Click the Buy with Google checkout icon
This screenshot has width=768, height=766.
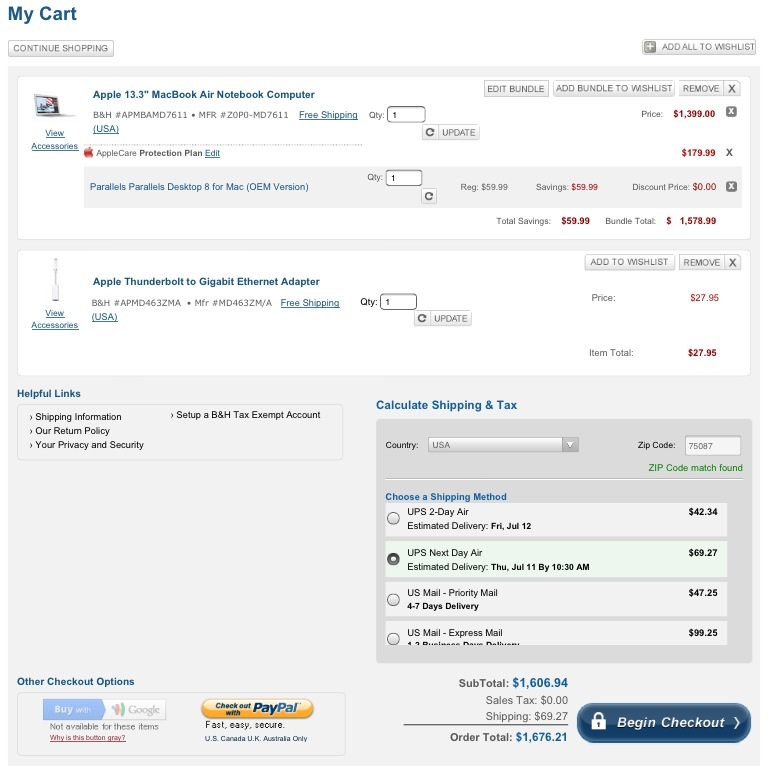click(104, 709)
